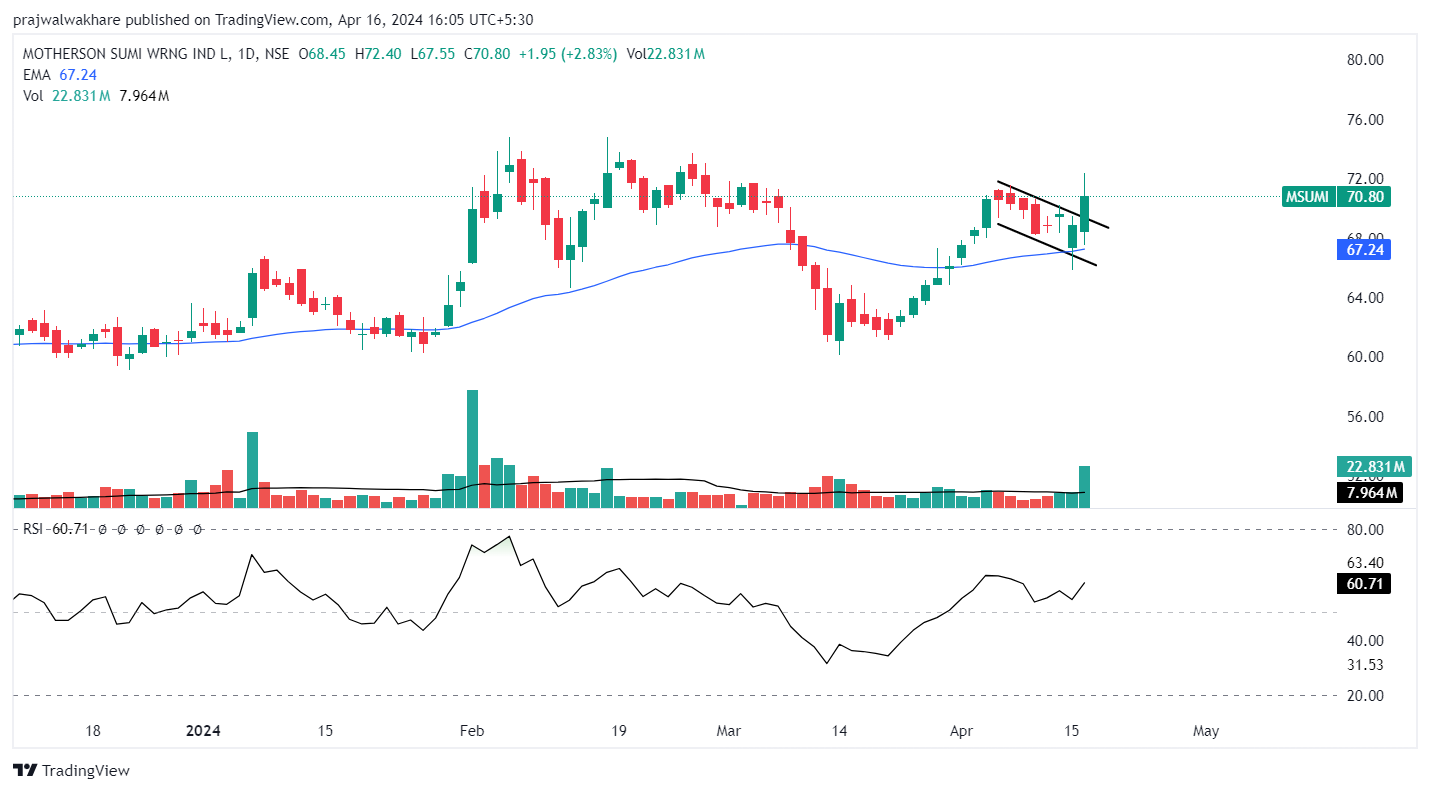Viewport: 1430px width, 792px height.
Task: Click the May label on date axis
Action: point(1206,731)
